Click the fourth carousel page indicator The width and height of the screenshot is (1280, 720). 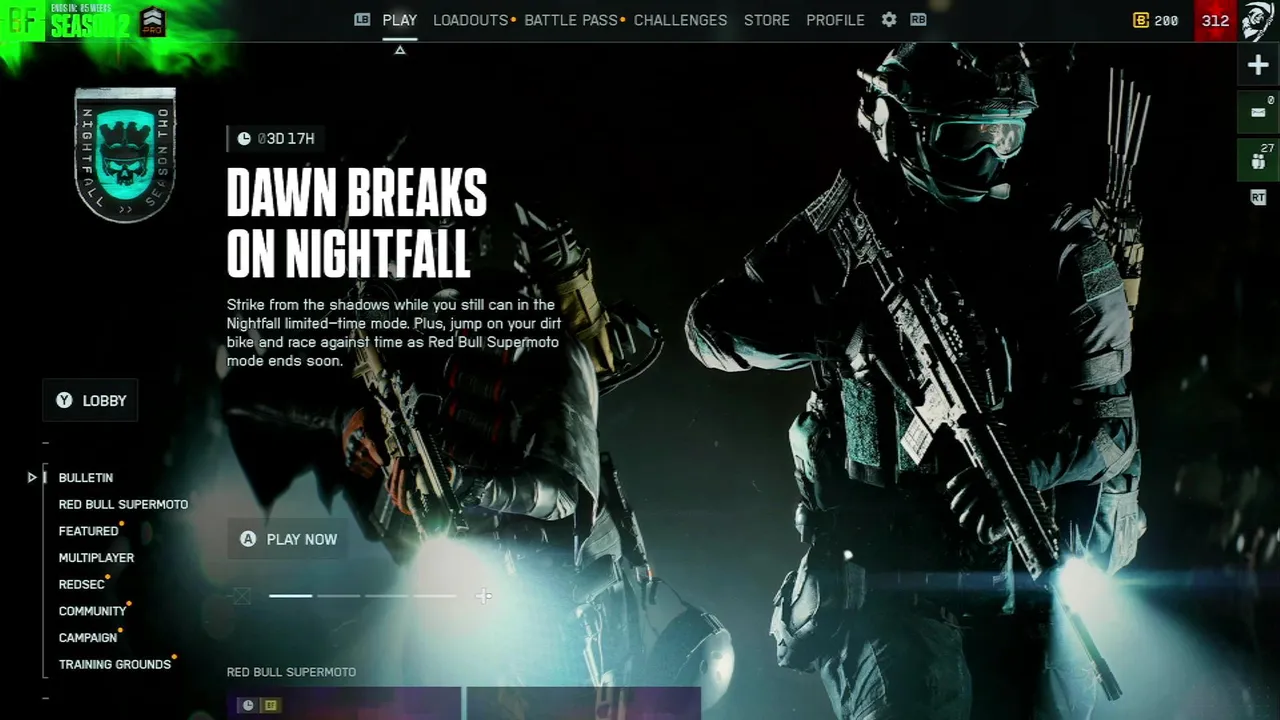tap(435, 596)
